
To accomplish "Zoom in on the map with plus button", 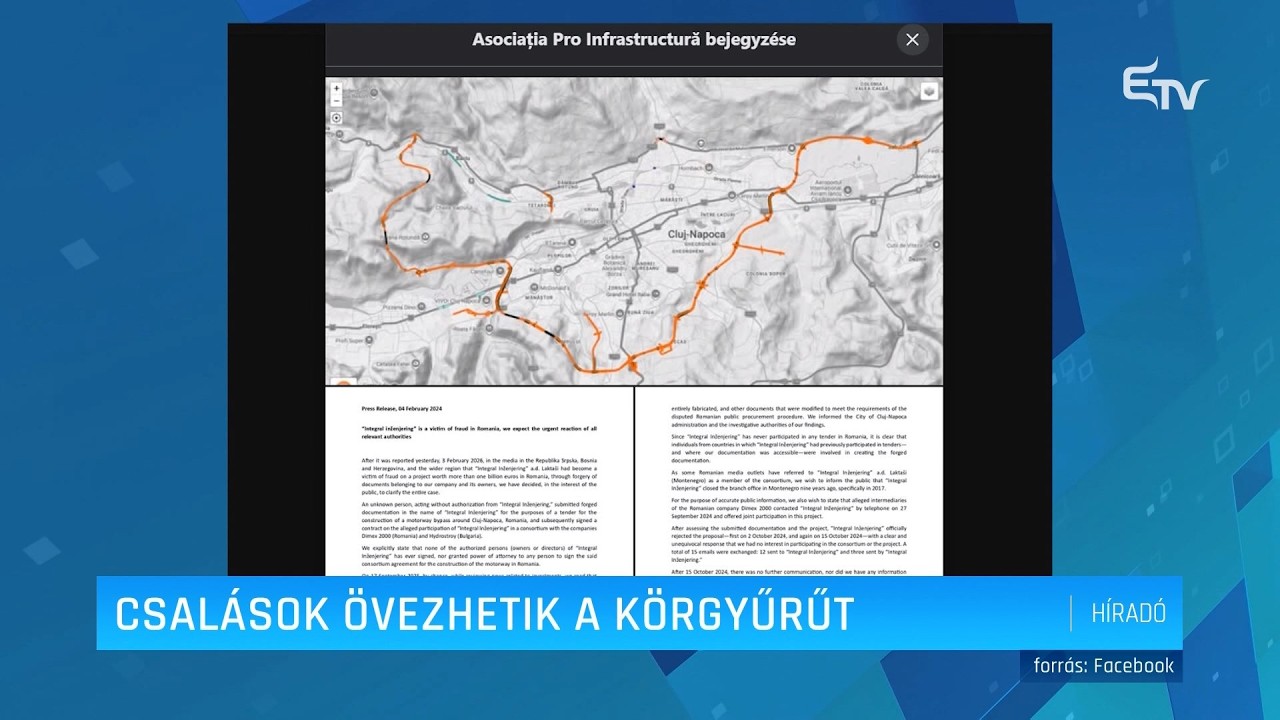I will [x=336, y=88].
